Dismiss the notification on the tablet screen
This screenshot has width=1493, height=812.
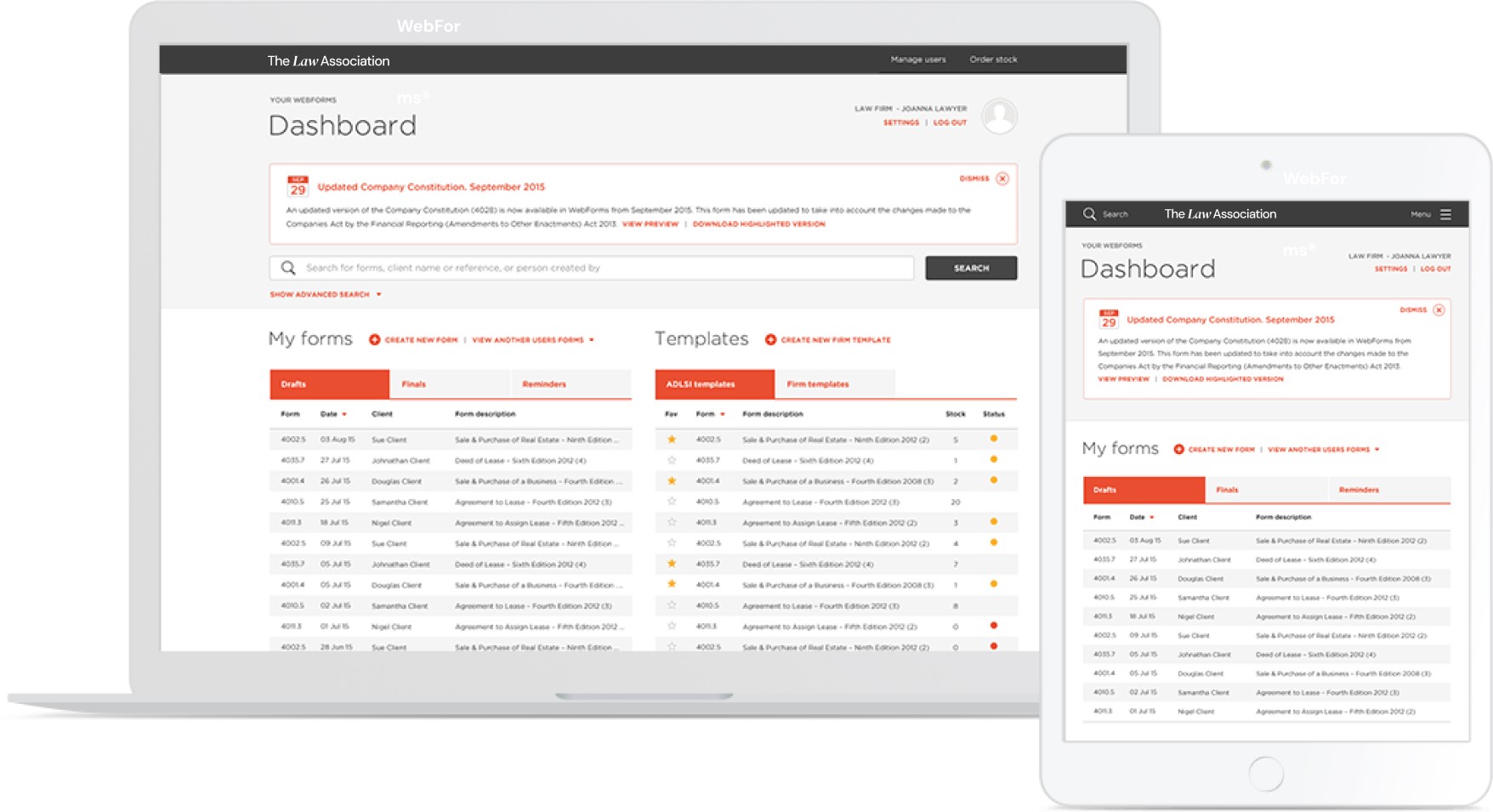point(1439,309)
